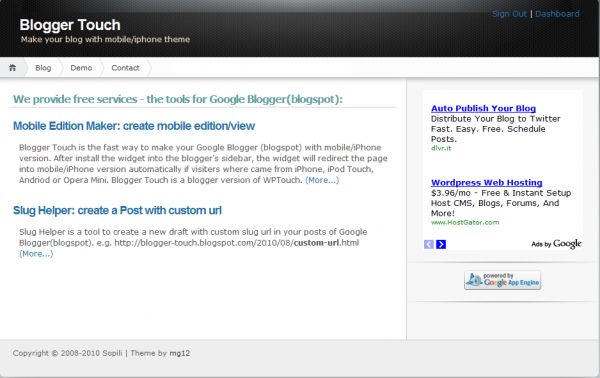Select the ad text "Distribute Your Blog to Twitter"
This screenshot has height=378, width=600.
coord(496,119)
